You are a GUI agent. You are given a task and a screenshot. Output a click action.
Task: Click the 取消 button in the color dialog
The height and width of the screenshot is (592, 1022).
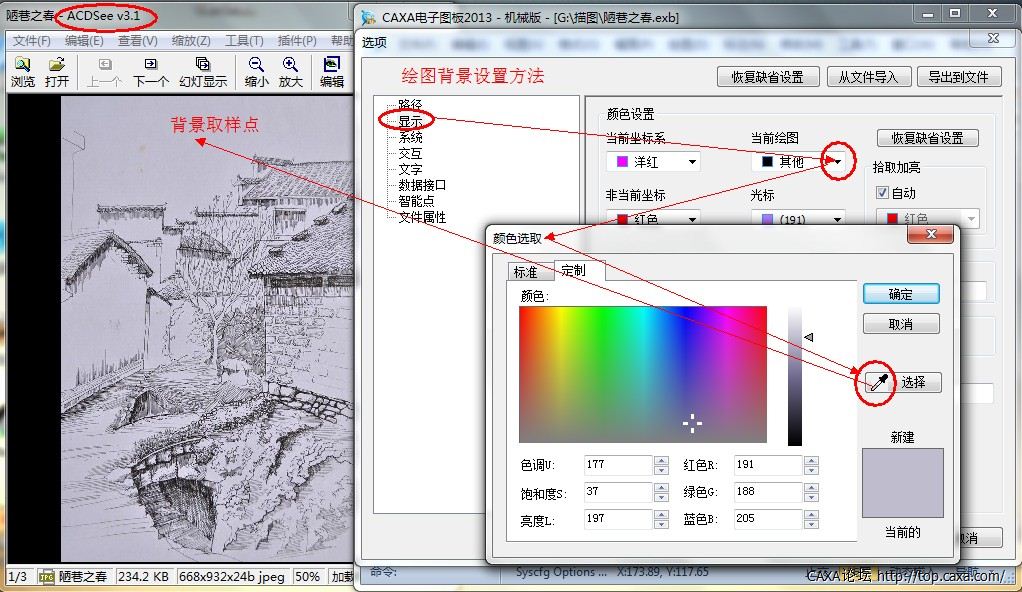click(x=901, y=324)
